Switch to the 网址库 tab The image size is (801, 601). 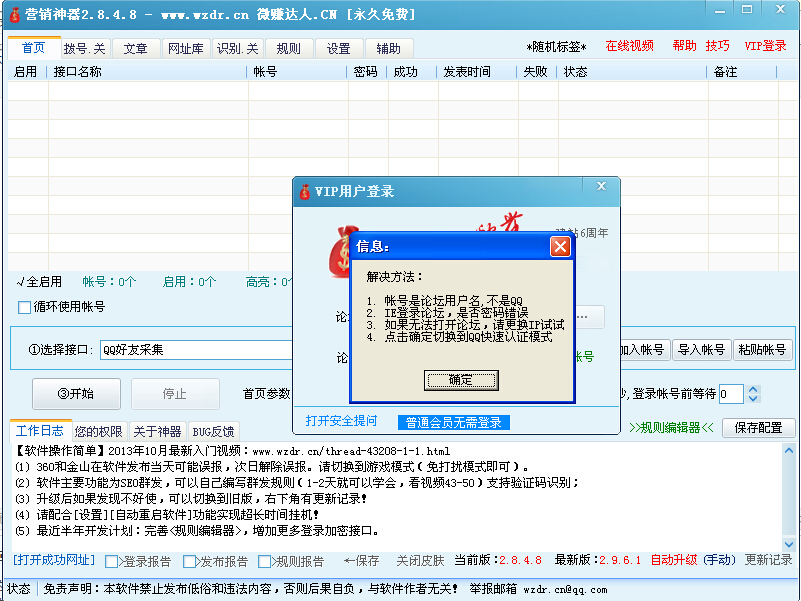185,48
